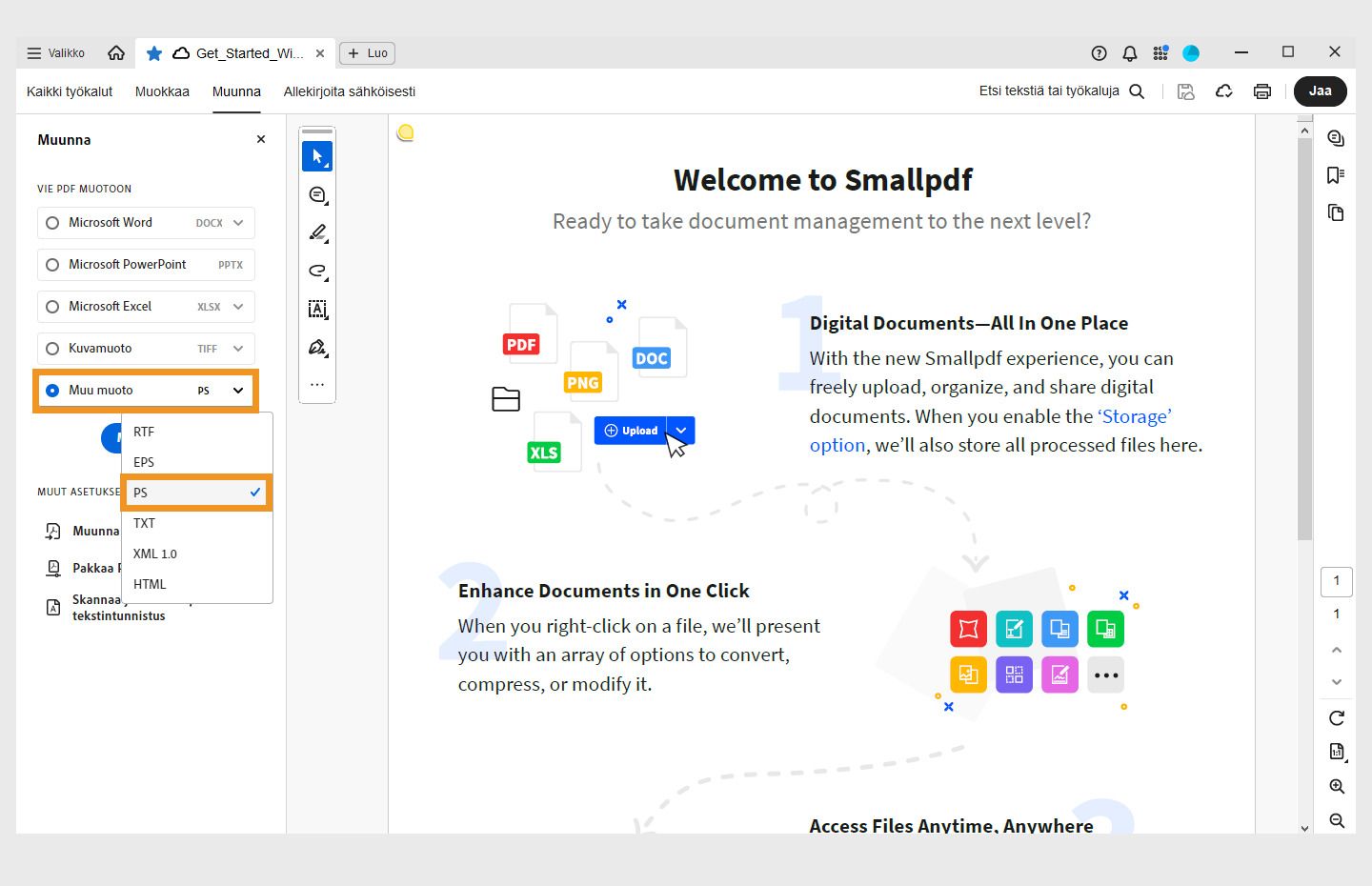This screenshot has width=1372, height=886.
Task: Select the Microsoft Word radio button
Action: point(52,223)
